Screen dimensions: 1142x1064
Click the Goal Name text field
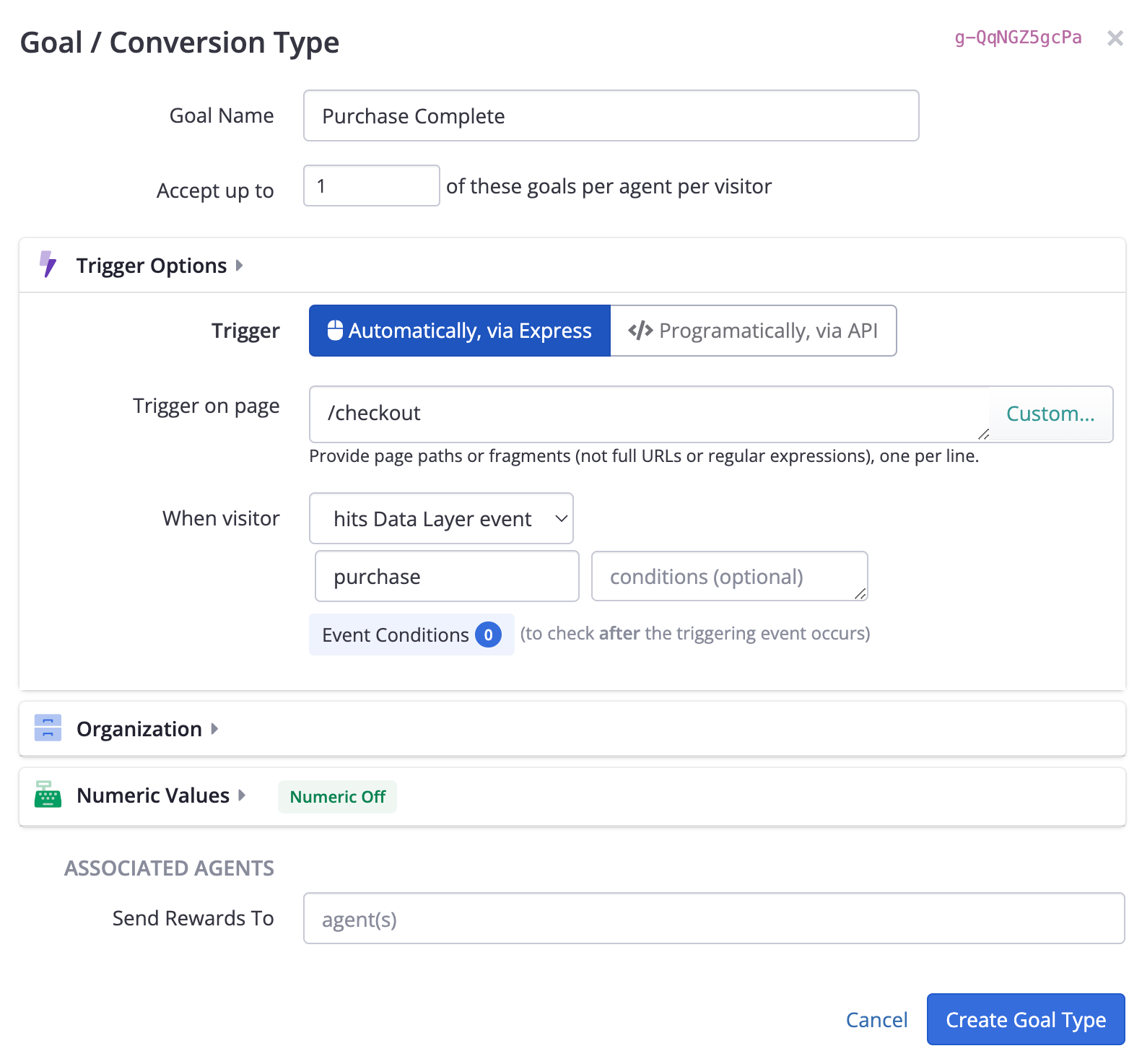pyautogui.click(x=611, y=115)
